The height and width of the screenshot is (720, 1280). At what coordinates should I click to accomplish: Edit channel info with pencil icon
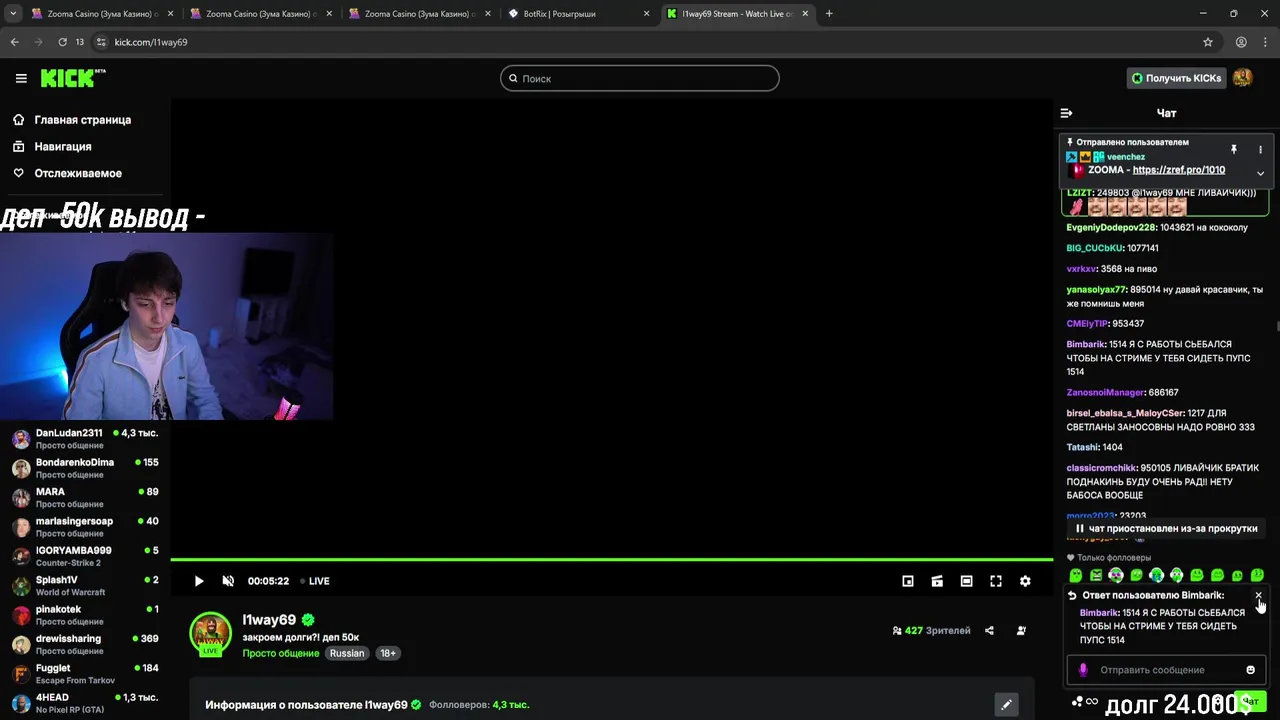[x=1006, y=705]
